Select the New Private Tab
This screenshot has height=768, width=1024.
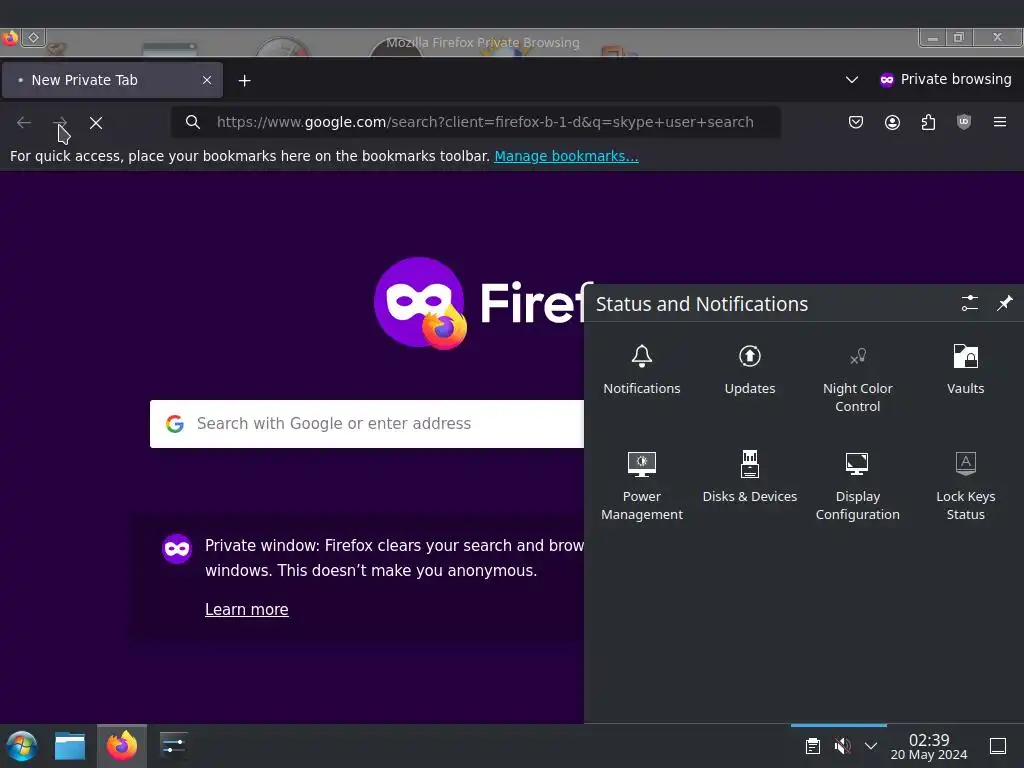pyautogui.click(x=112, y=80)
